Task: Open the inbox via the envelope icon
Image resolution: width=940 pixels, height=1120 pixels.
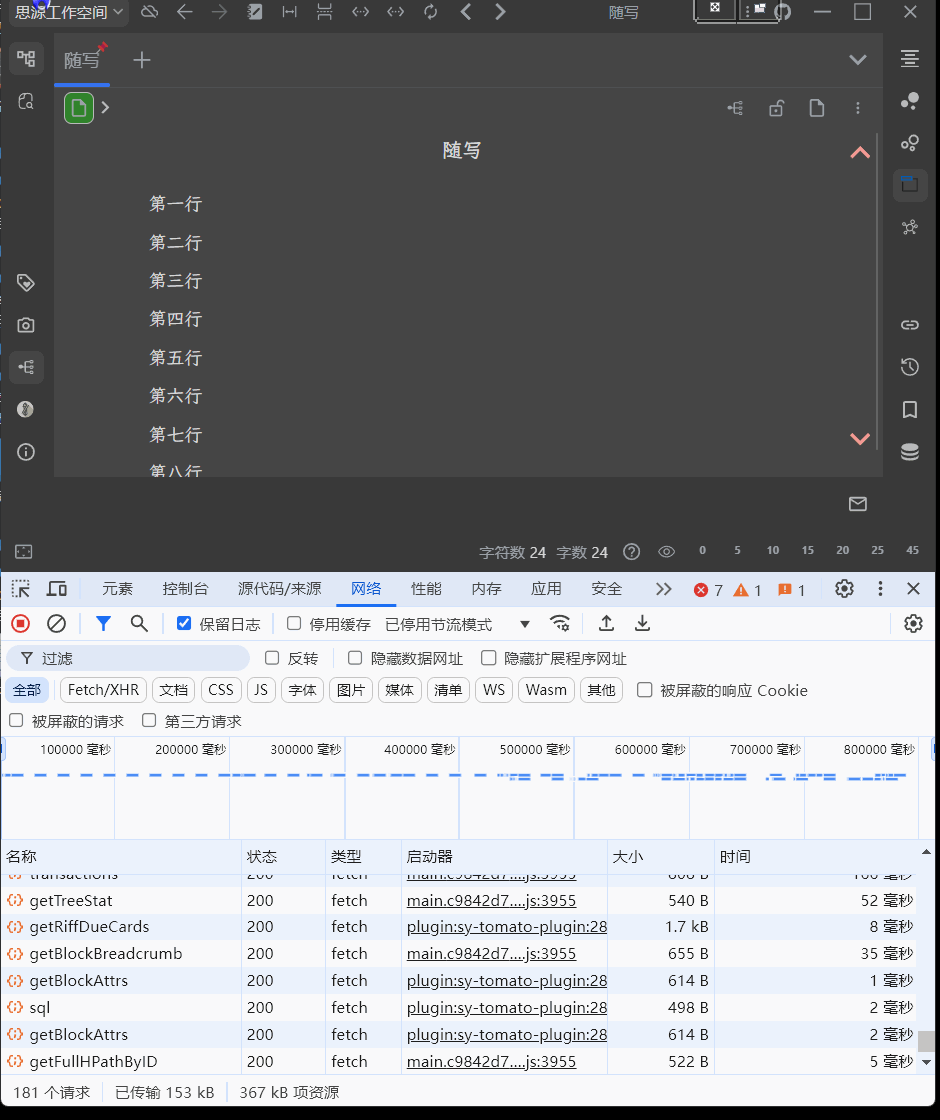Action: click(x=857, y=504)
